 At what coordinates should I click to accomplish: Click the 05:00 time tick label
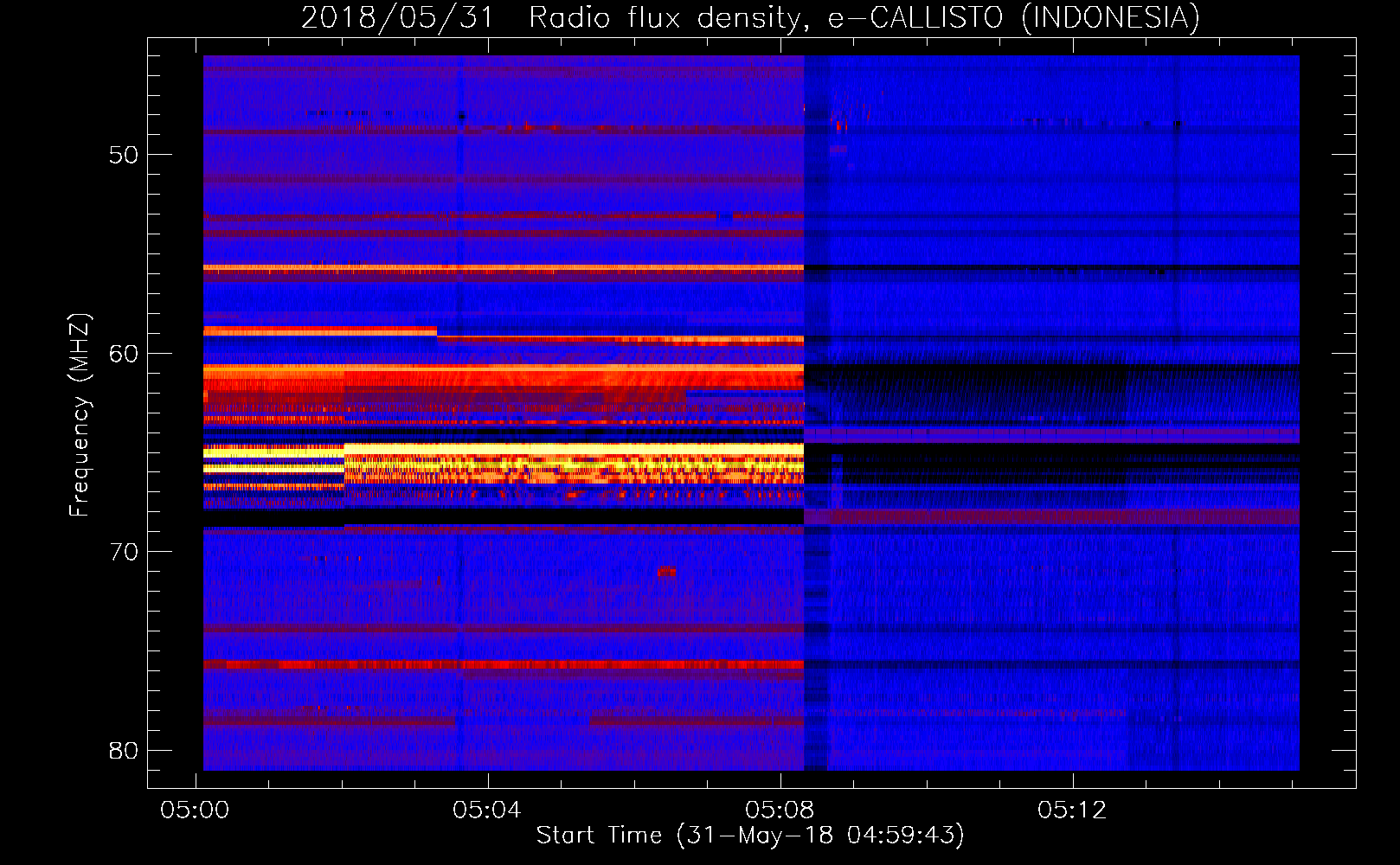coord(195,810)
